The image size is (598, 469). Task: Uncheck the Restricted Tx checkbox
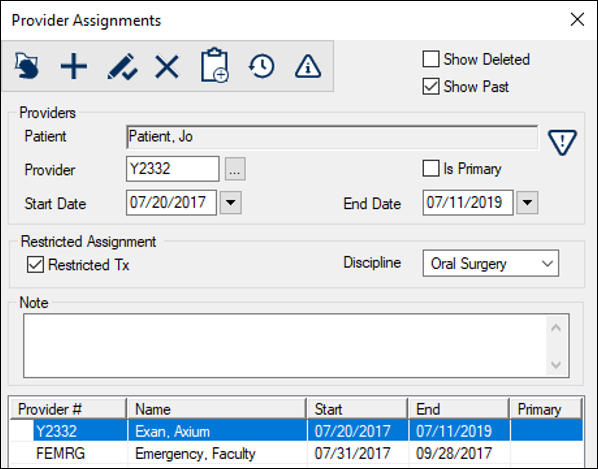coord(35,265)
